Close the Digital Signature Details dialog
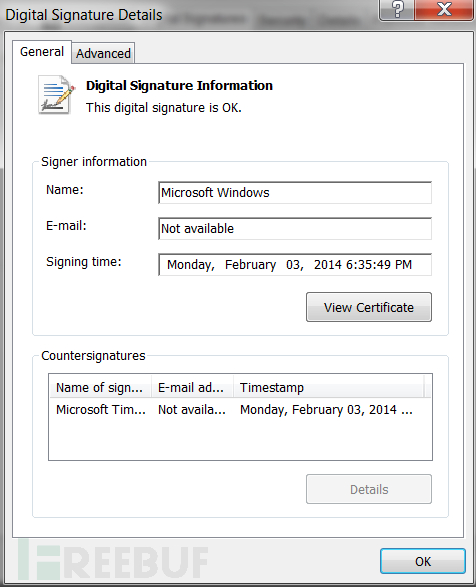Image resolution: width=476 pixels, height=587 pixels. 444,9
